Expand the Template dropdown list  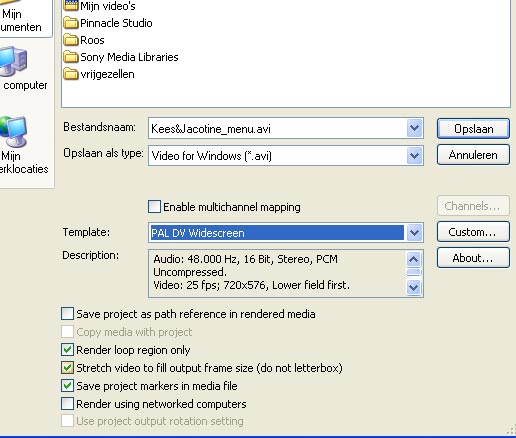(414, 232)
